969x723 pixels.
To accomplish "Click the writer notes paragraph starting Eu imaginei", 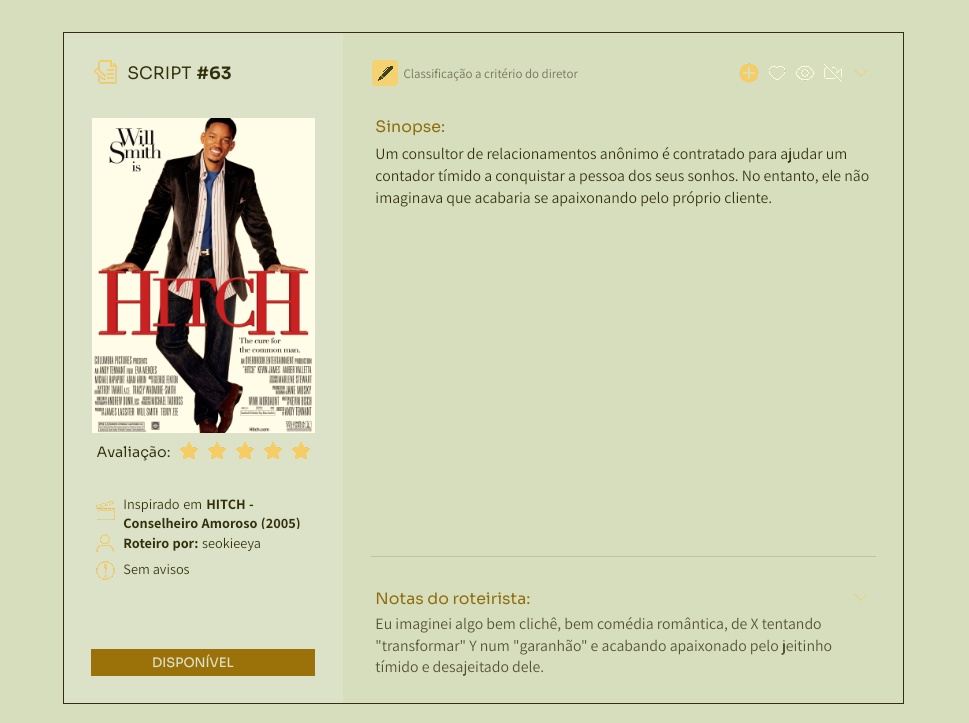I will click(x=604, y=646).
